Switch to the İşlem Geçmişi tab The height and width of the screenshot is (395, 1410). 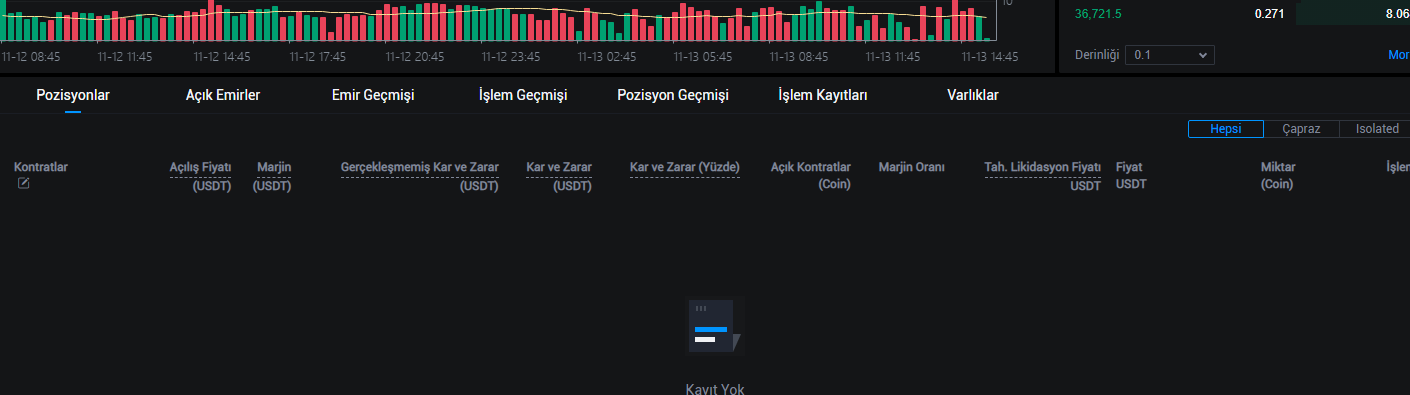[523, 95]
